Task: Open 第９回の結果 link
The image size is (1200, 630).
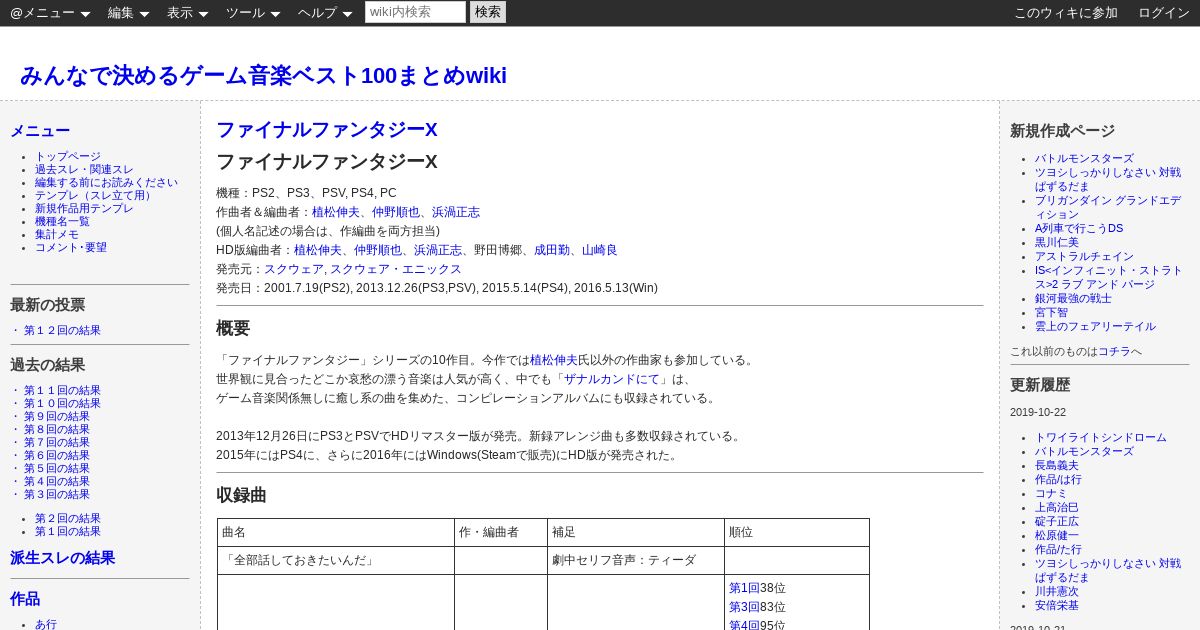Action: click(x=57, y=417)
